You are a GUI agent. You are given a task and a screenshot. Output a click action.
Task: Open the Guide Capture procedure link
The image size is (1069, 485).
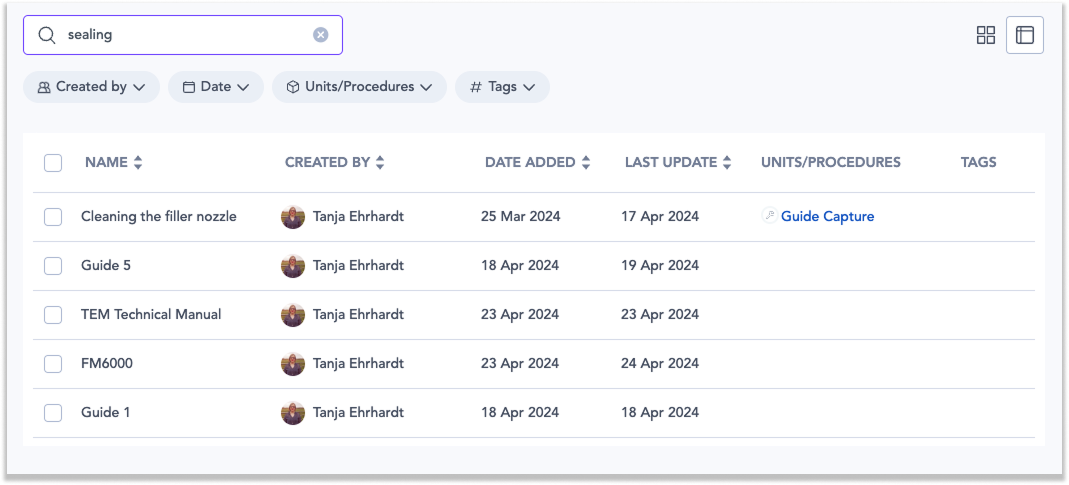(x=827, y=217)
